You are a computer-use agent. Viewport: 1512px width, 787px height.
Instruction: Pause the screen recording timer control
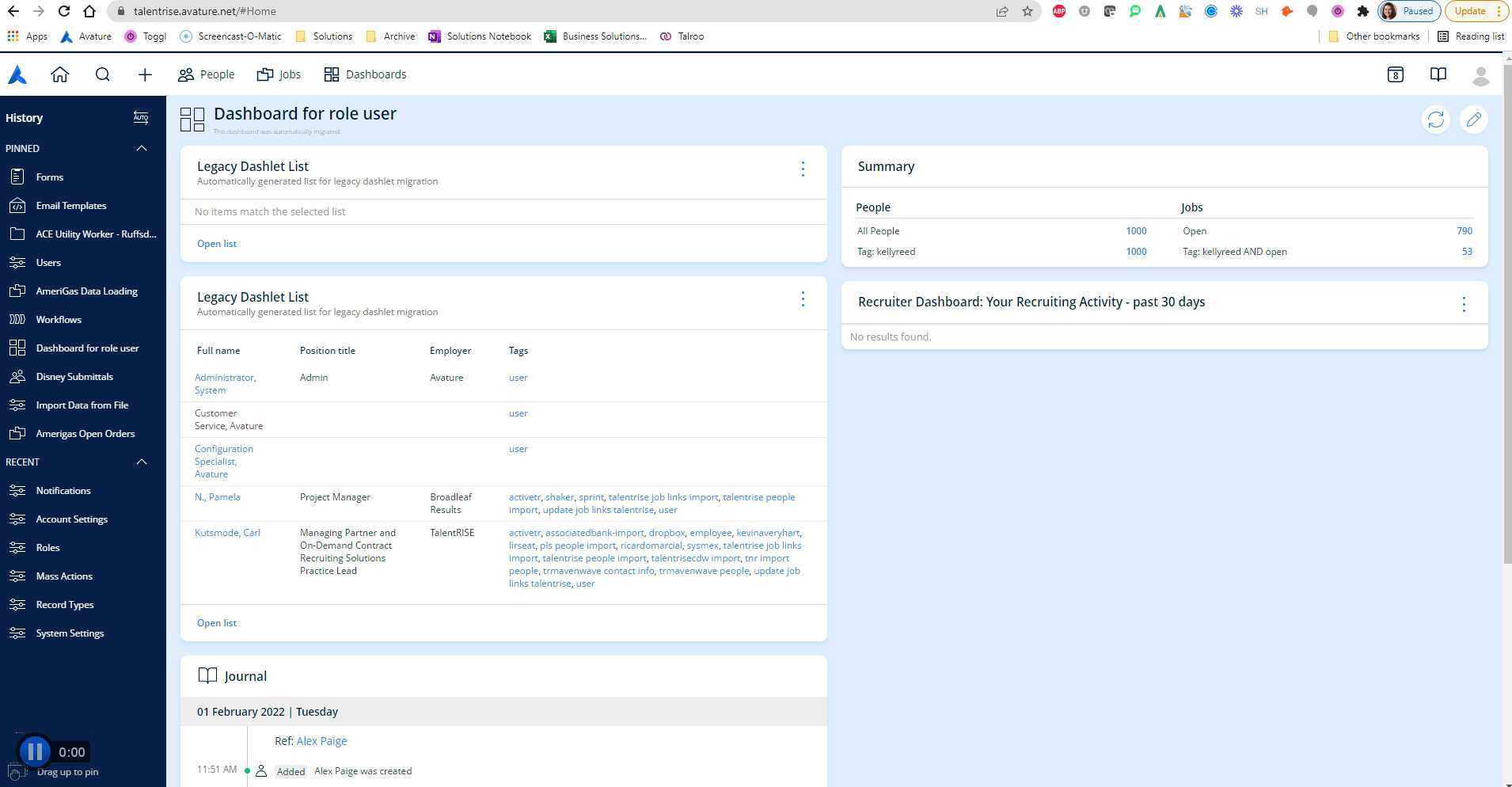[x=34, y=751]
